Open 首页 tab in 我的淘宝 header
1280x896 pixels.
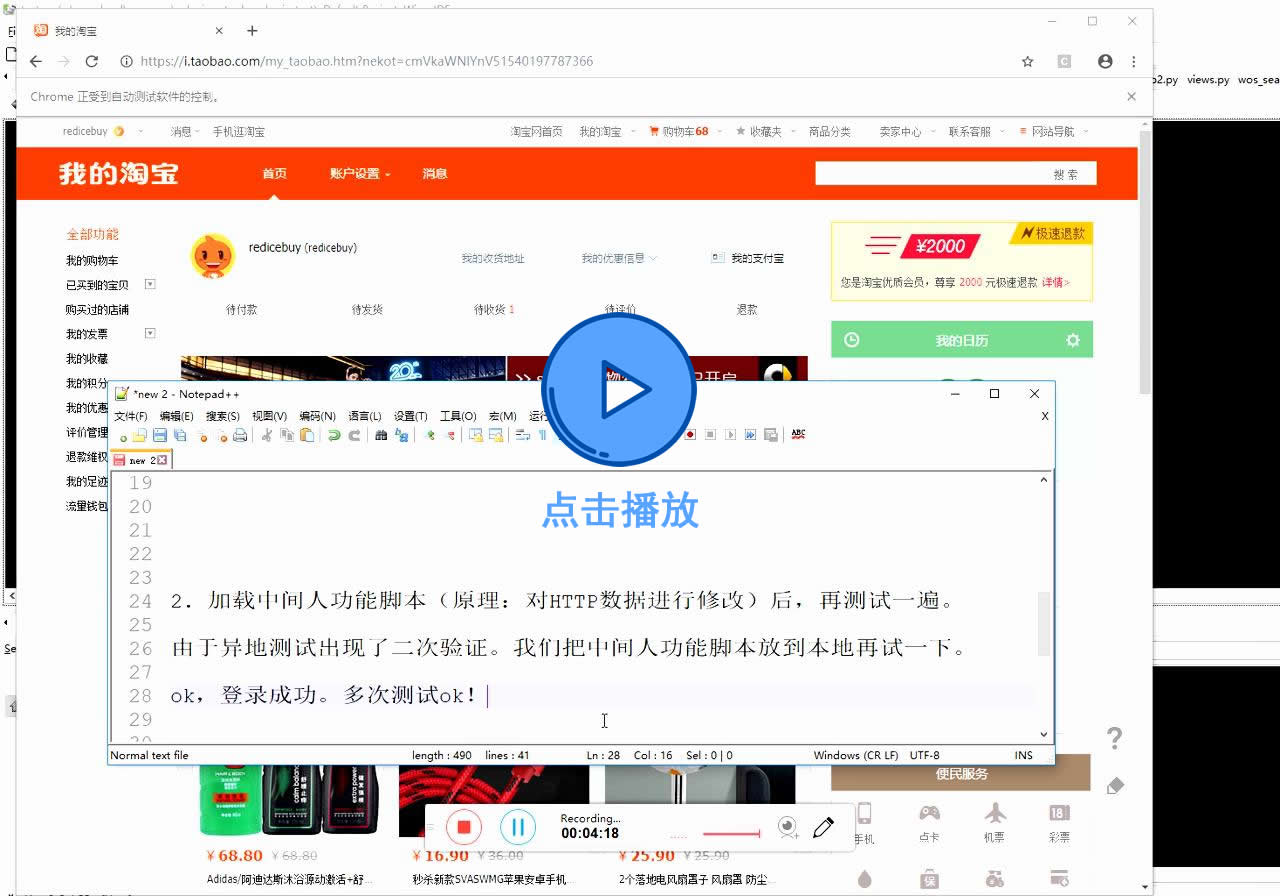pos(274,173)
